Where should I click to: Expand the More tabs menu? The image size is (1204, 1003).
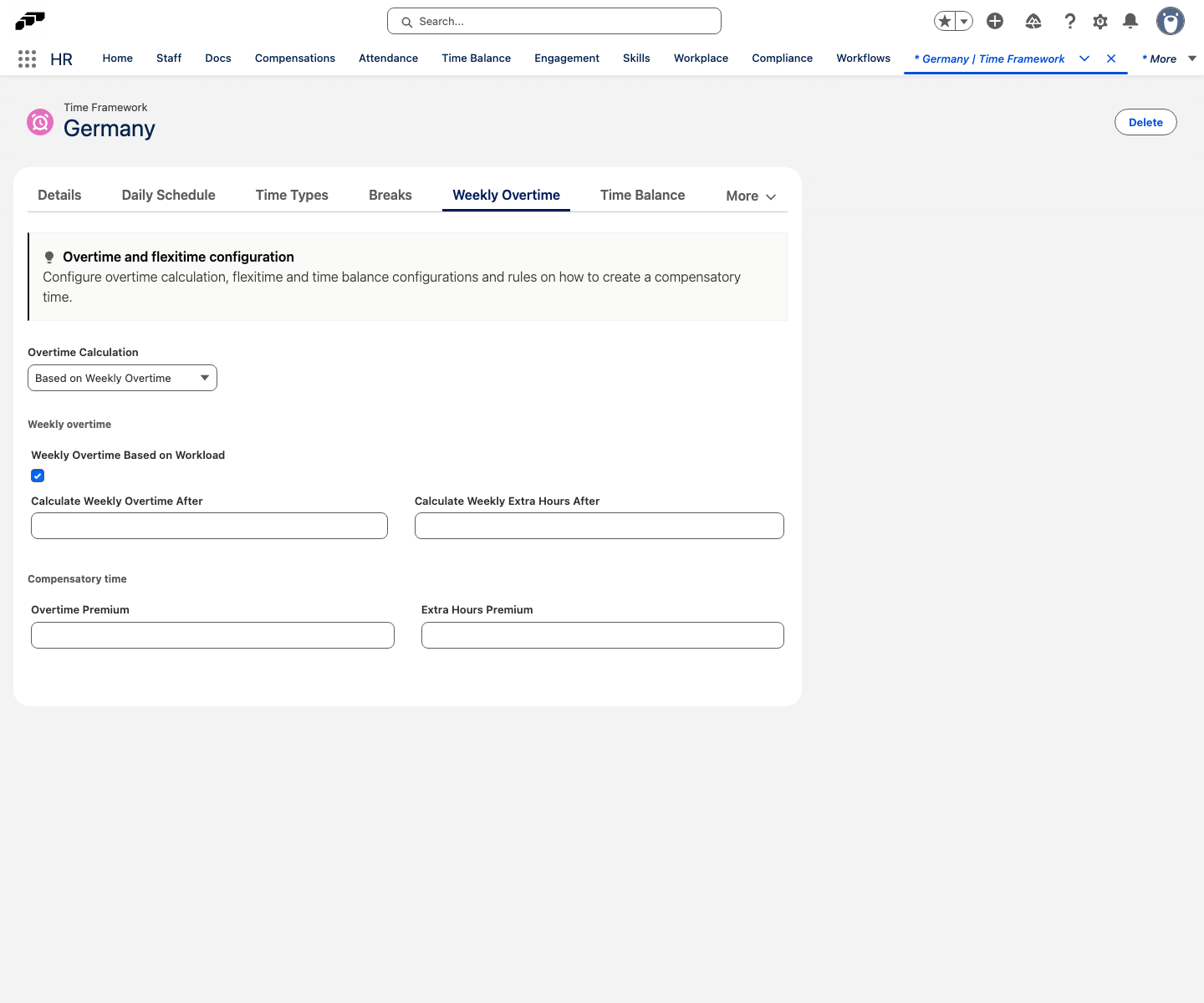751,196
